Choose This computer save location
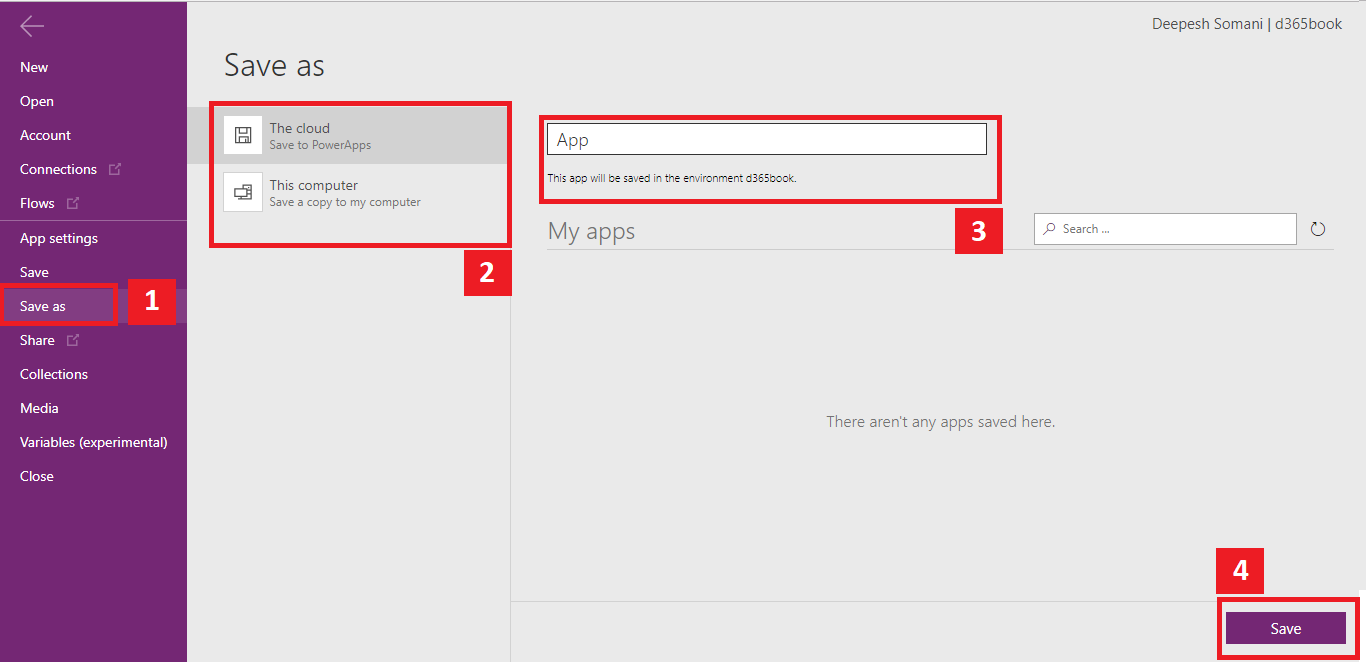1366x662 pixels. click(x=349, y=192)
